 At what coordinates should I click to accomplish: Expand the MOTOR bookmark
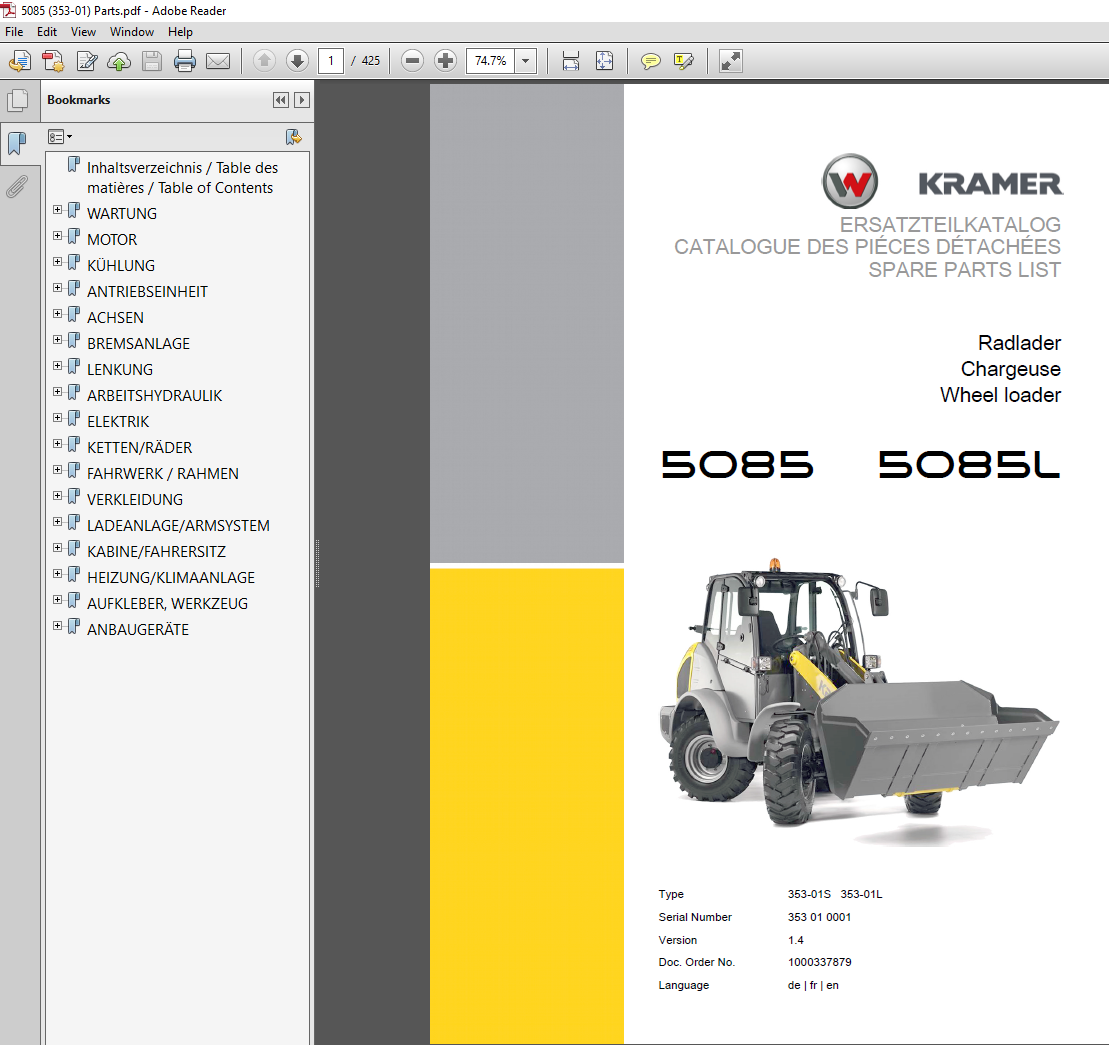coord(58,236)
